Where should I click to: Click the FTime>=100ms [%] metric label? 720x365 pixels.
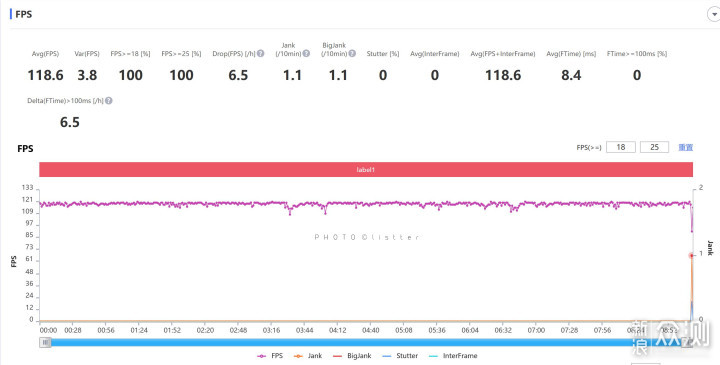coord(637,54)
